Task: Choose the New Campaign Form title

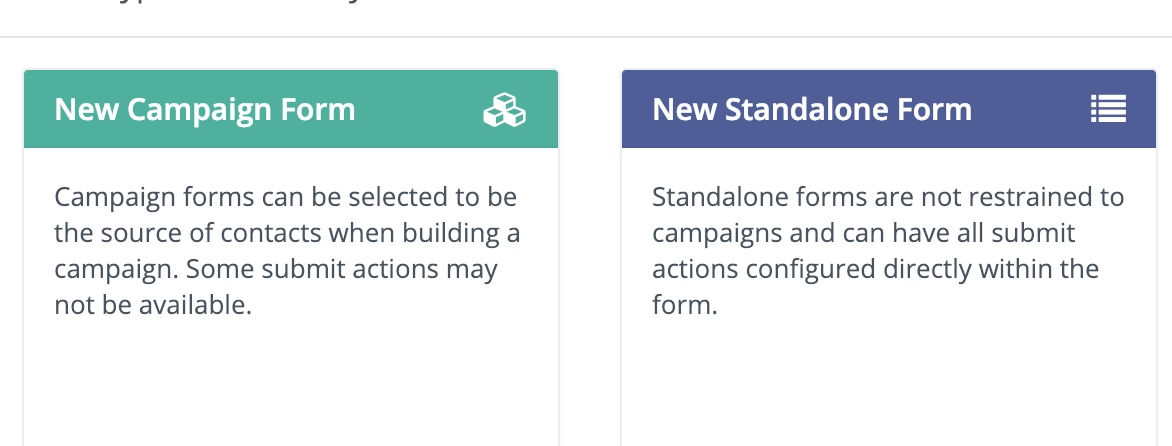Action: point(205,110)
